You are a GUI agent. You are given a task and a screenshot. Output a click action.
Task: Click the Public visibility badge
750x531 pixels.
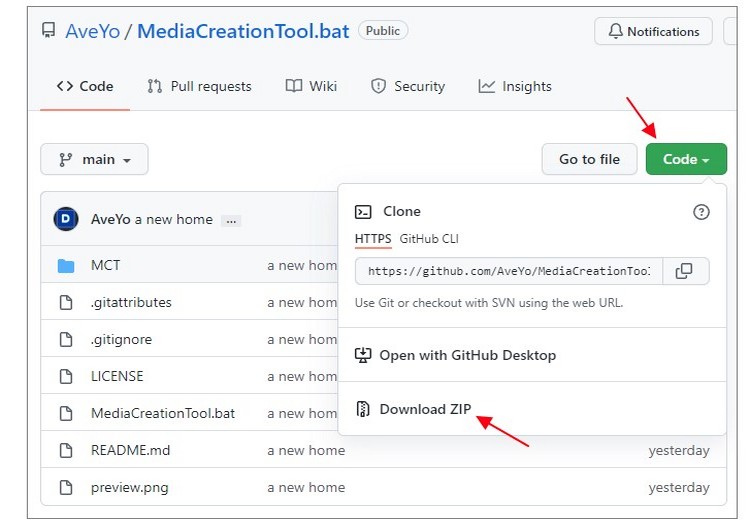coord(383,31)
